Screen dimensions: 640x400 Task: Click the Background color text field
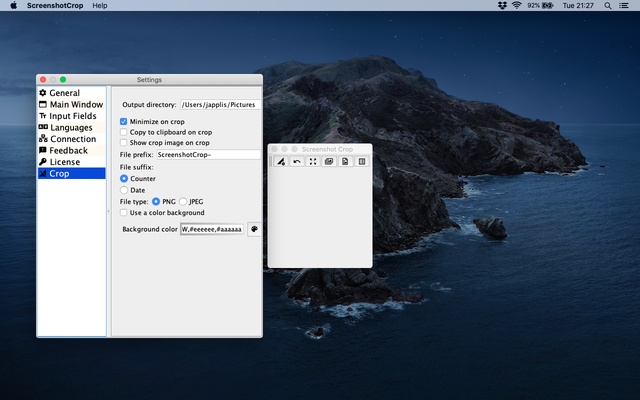click(x=212, y=229)
